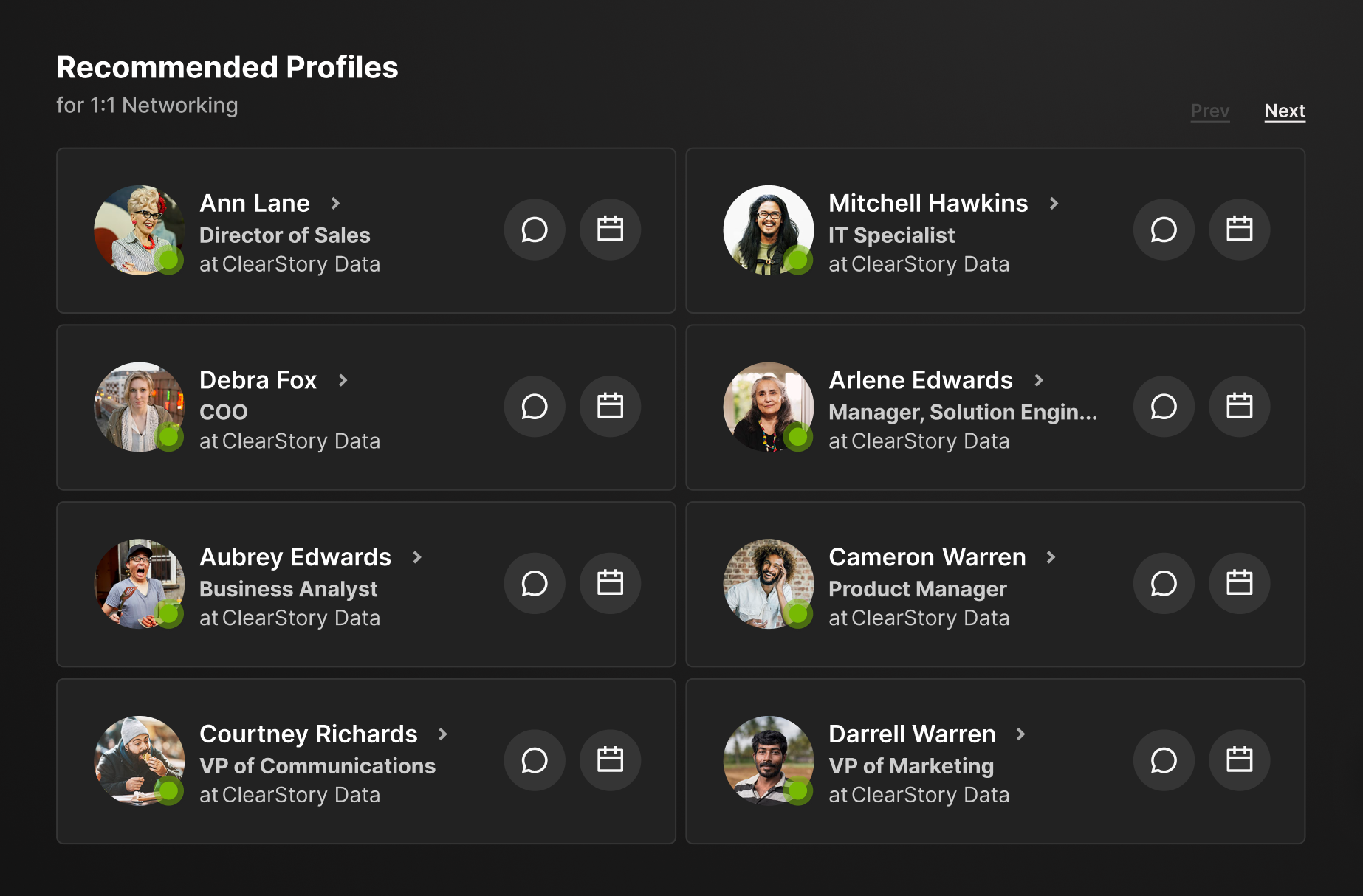Message Mitchell Hawkins via chat icon
This screenshot has width=1363, height=896.
tap(1164, 230)
